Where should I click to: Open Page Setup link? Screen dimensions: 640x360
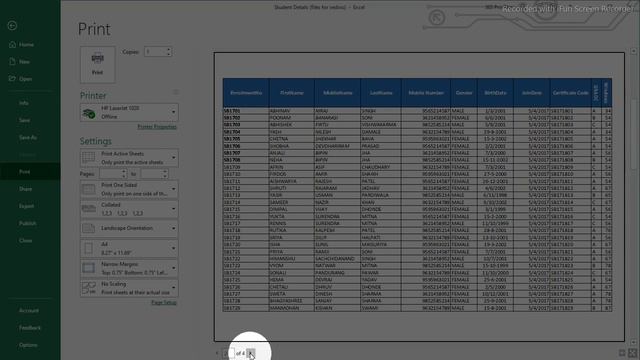(x=164, y=302)
